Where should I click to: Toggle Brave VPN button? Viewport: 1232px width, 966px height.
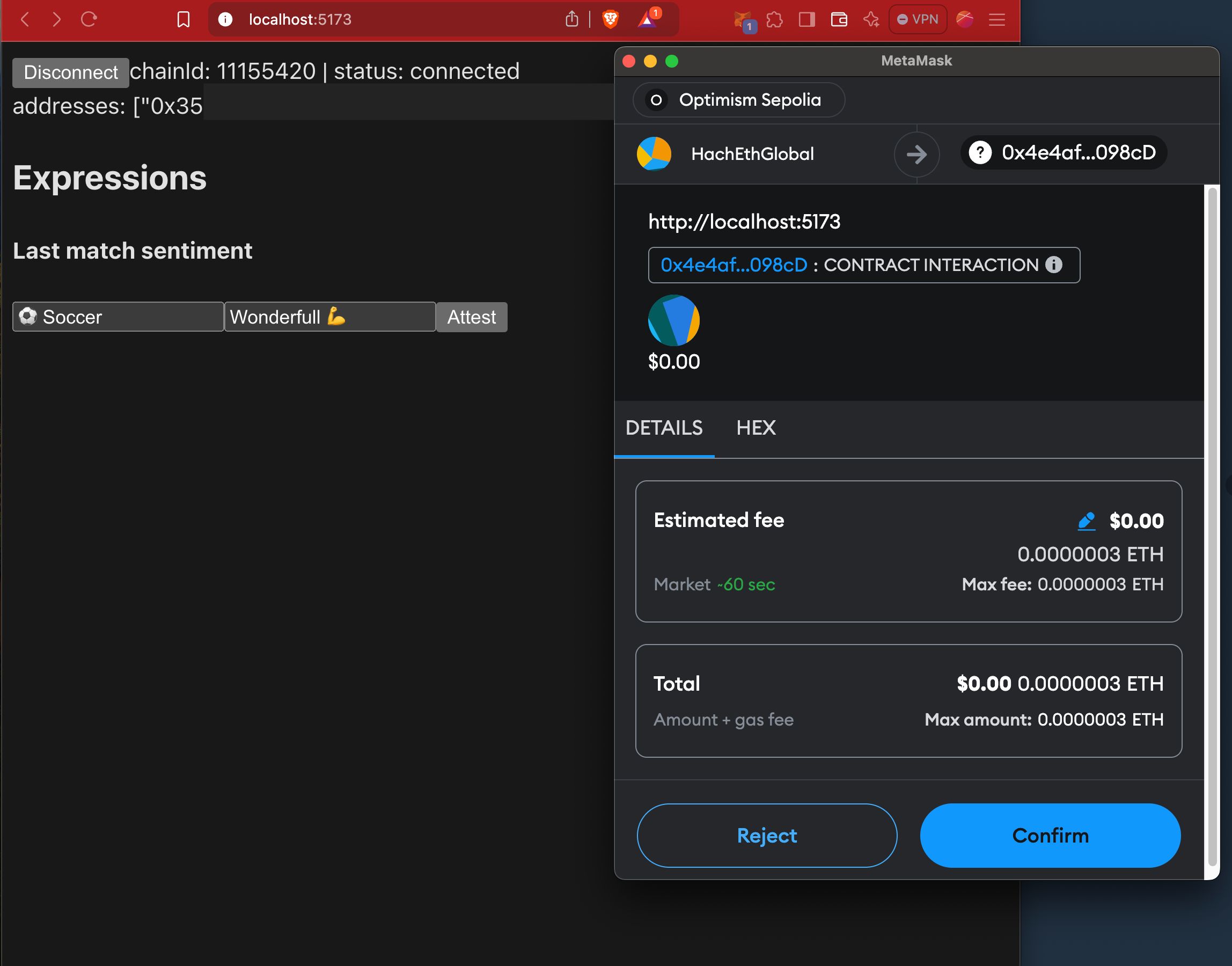pyautogui.click(x=918, y=20)
